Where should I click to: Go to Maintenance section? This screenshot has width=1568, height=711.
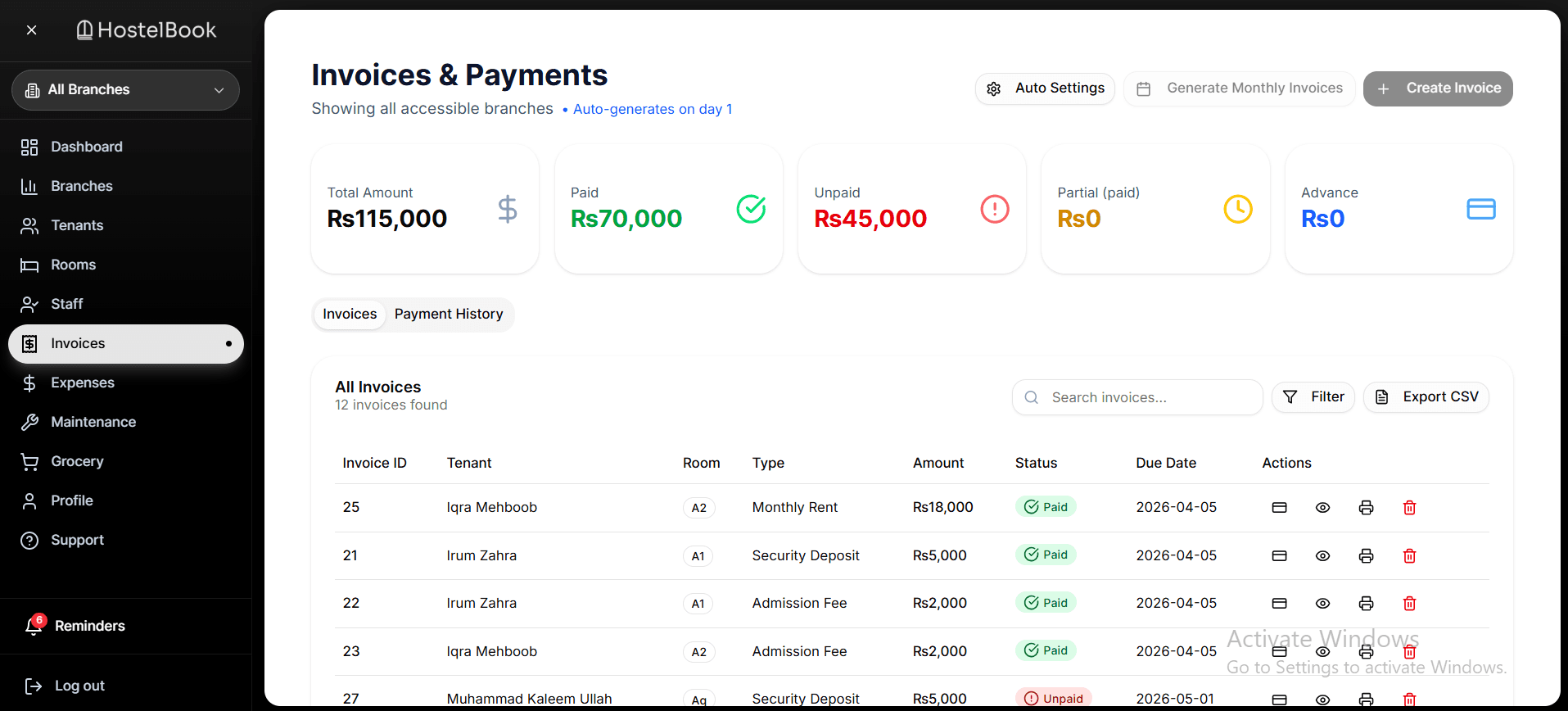[125, 422]
